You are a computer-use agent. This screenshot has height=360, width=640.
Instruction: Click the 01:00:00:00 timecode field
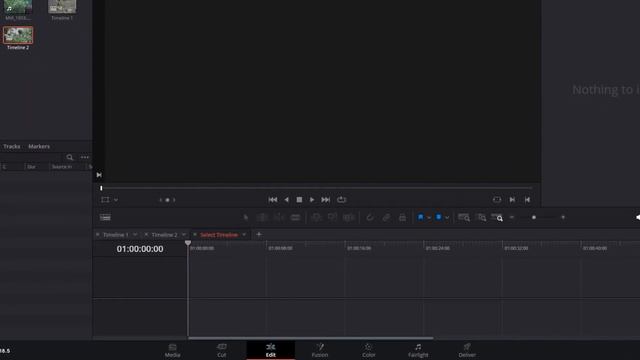point(140,249)
